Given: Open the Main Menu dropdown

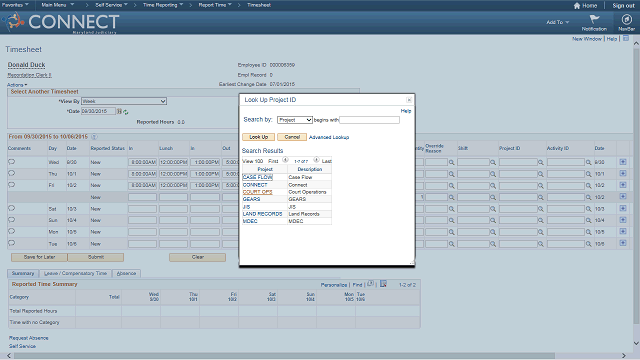Looking at the screenshot, I should pyautogui.click(x=58, y=5).
